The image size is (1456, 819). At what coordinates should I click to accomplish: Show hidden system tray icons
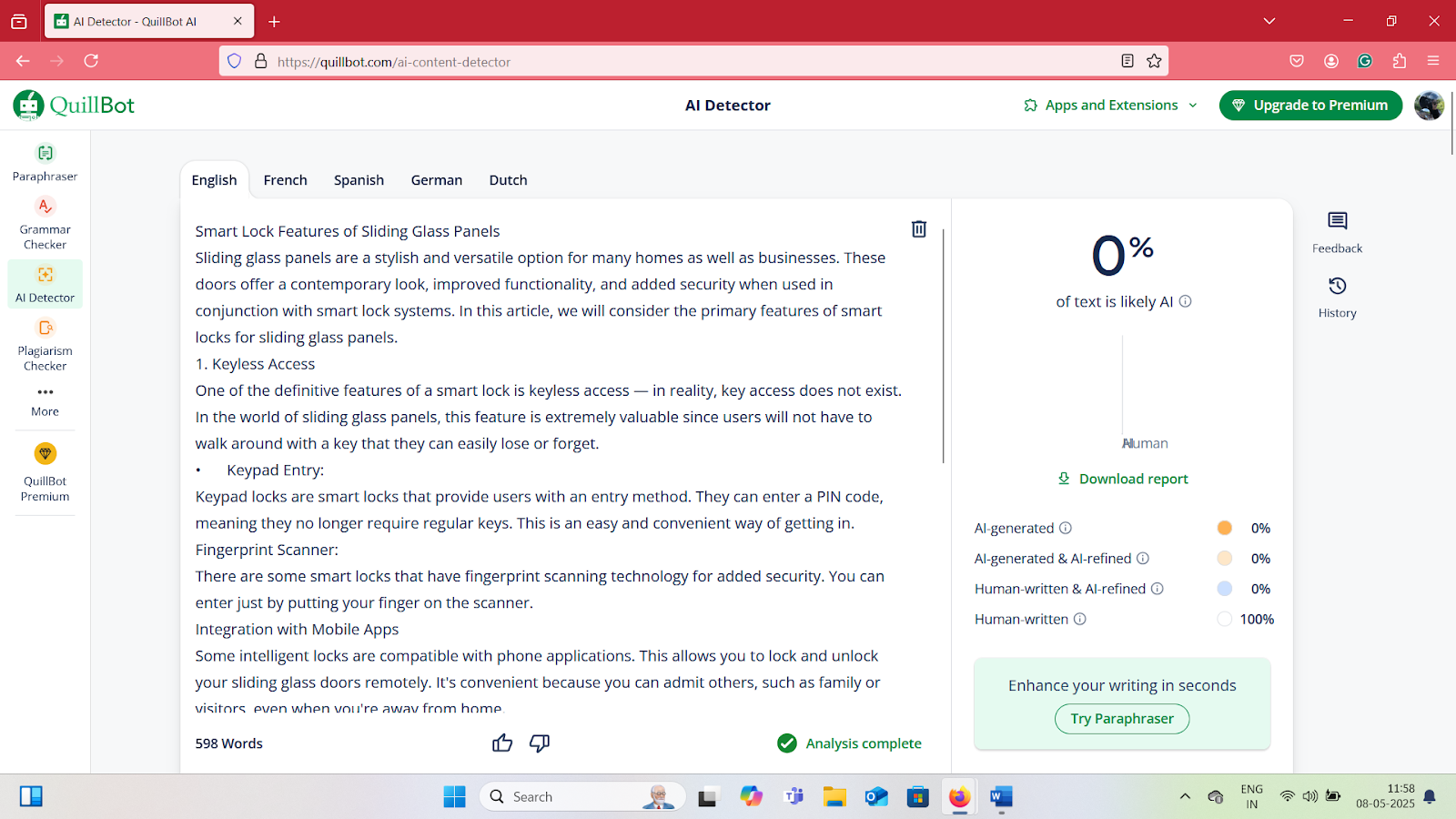[1185, 797]
